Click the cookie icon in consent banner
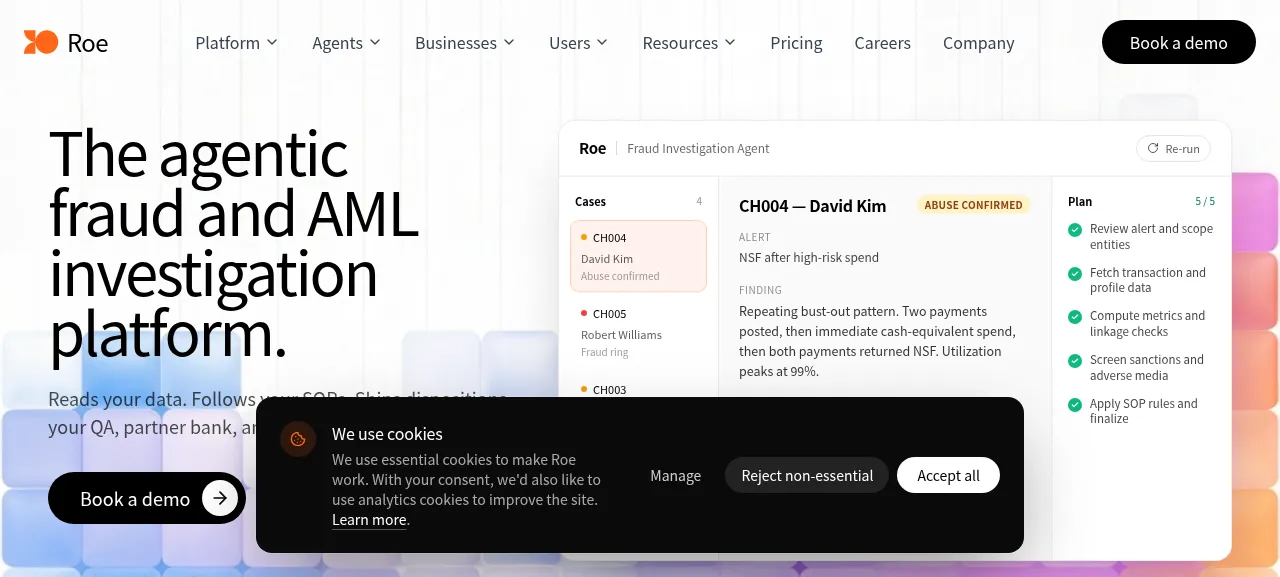The height and width of the screenshot is (577, 1280). 298,439
